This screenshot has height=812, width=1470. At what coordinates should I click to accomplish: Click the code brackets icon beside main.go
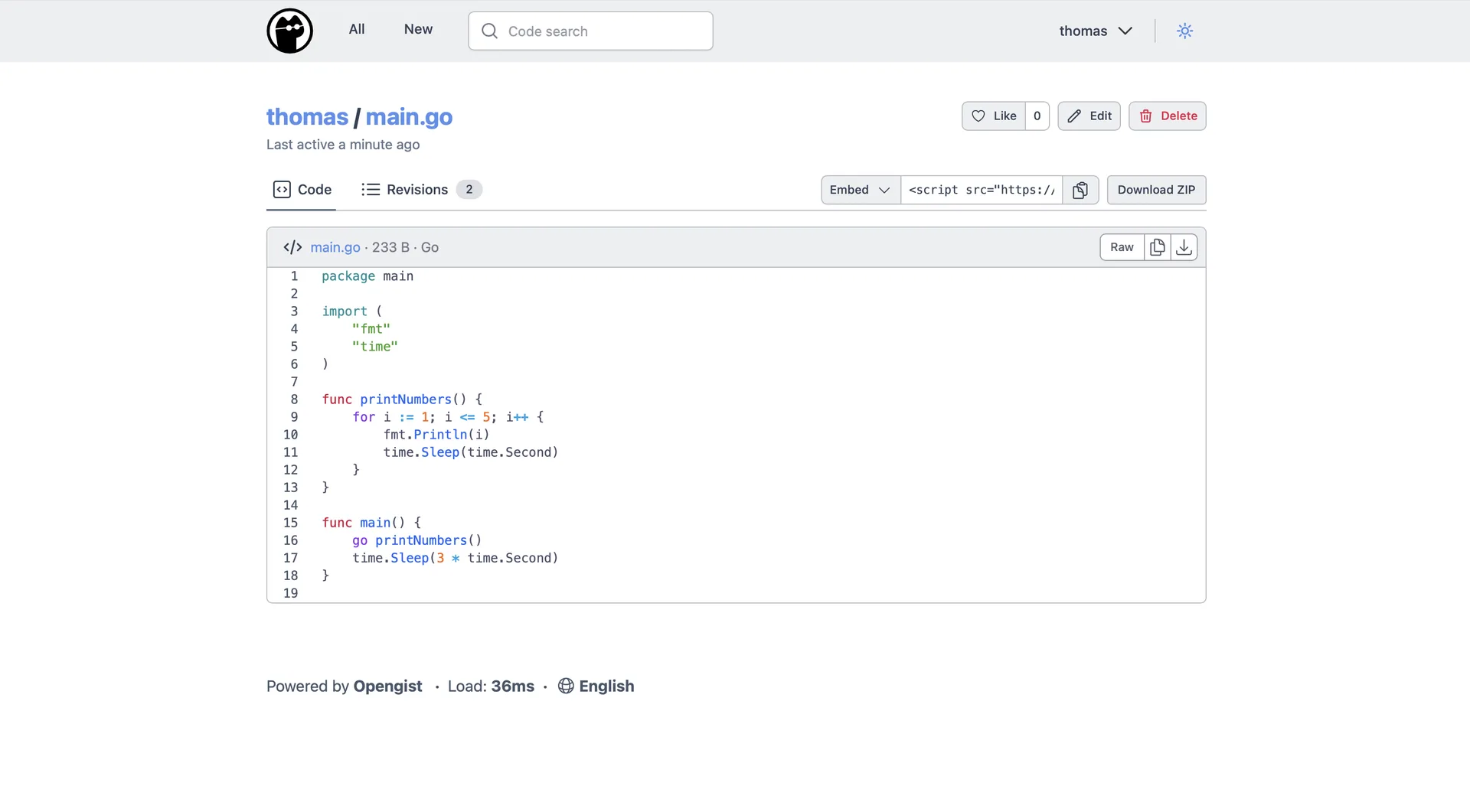292,247
